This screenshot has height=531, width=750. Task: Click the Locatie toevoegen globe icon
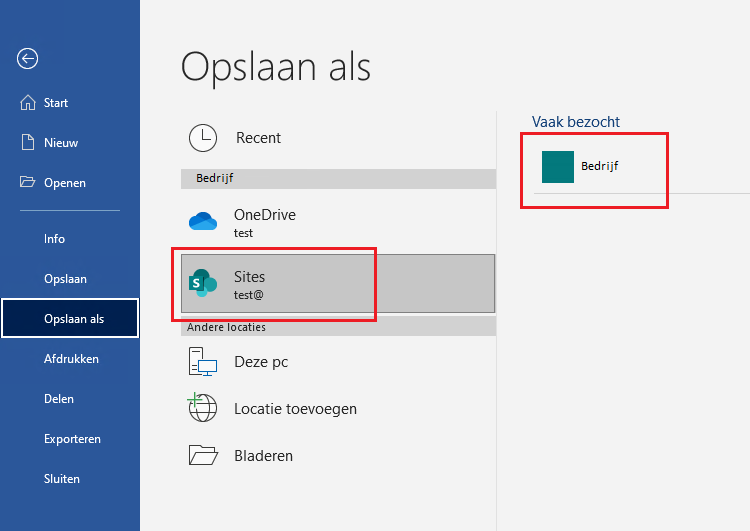tap(203, 408)
